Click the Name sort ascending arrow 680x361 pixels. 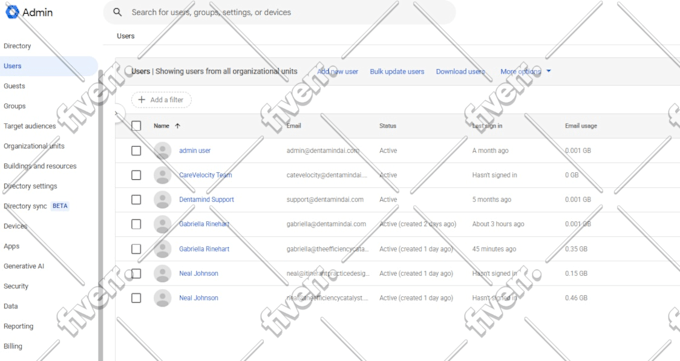[177, 126]
